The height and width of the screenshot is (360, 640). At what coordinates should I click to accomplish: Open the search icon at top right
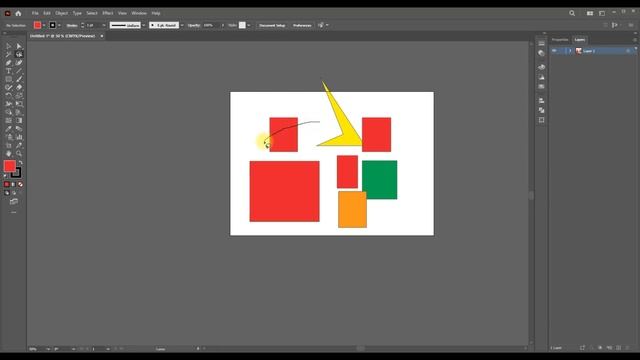click(x=572, y=13)
